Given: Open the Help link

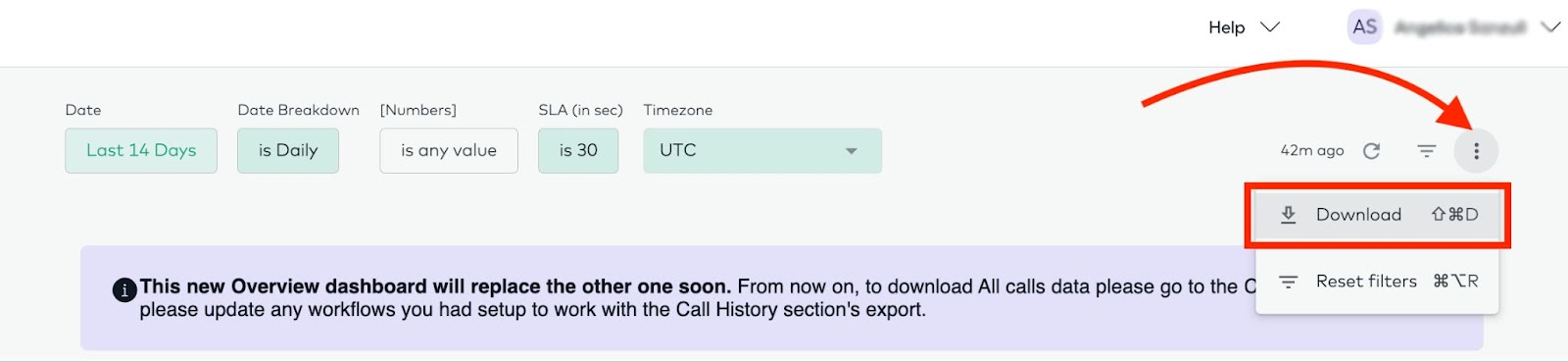Looking at the screenshot, I should (x=1226, y=27).
